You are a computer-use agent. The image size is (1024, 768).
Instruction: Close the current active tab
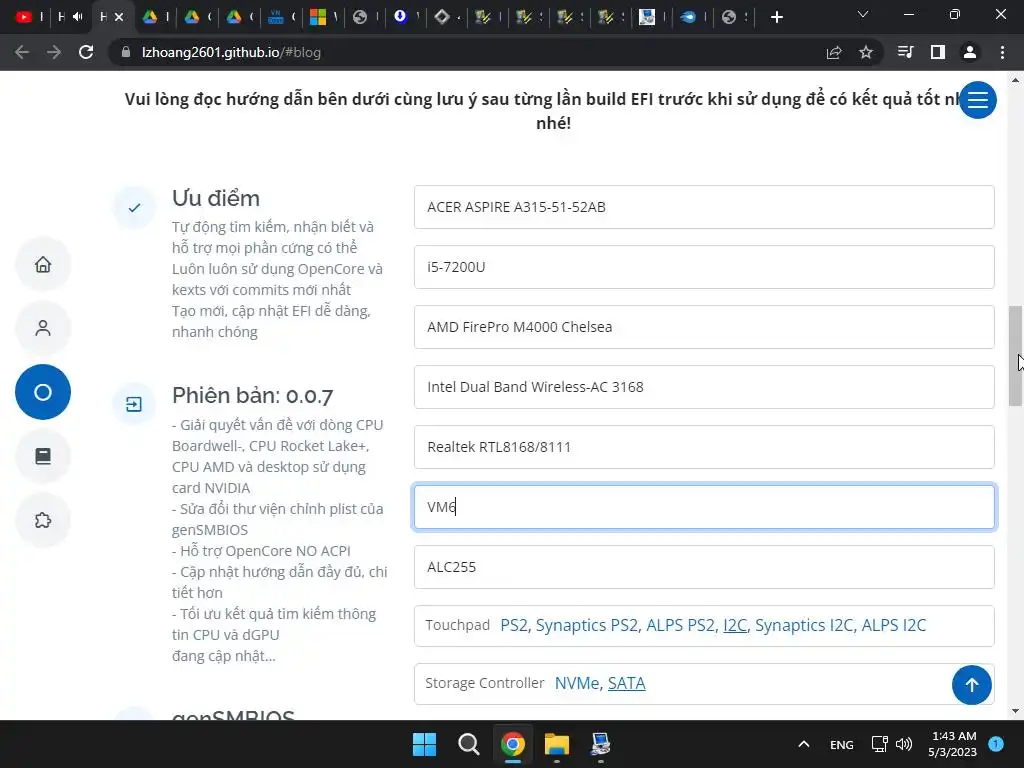pos(119,17)
